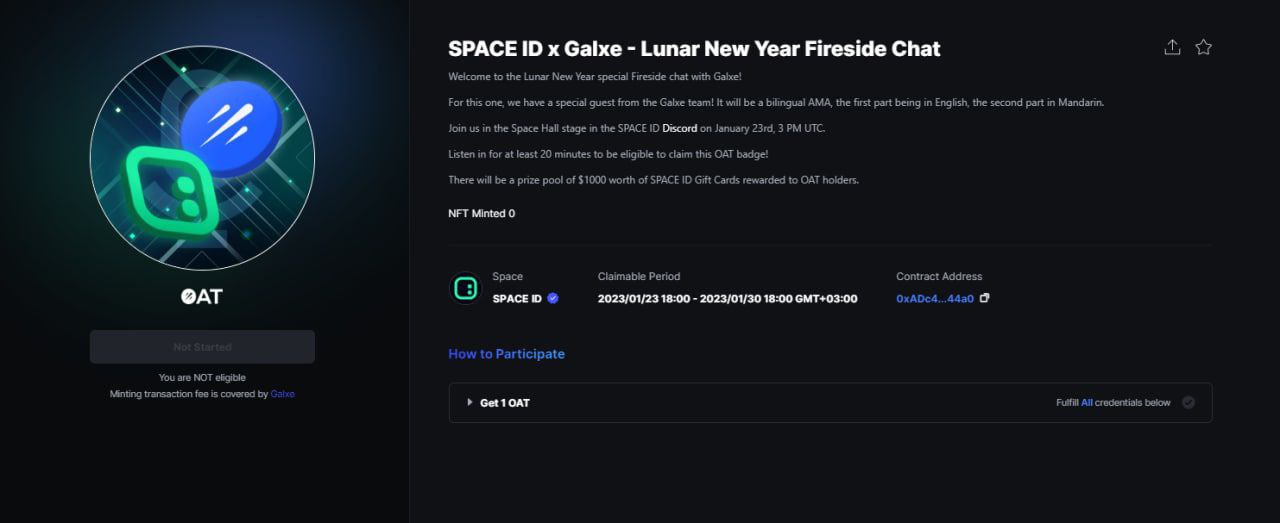Click the share icon
Viewport: 1280px width, 523px height.
(1172, 47)
